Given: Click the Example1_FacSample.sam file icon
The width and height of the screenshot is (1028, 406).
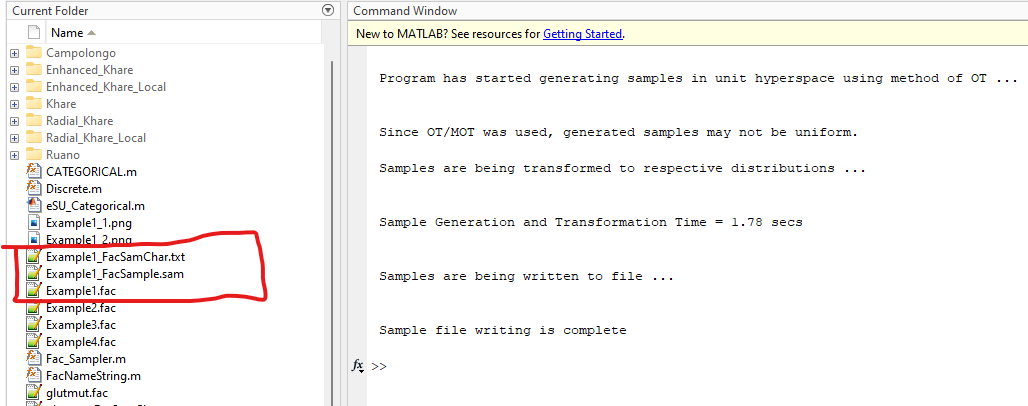Looking at the screenshot, I should 32,273.
